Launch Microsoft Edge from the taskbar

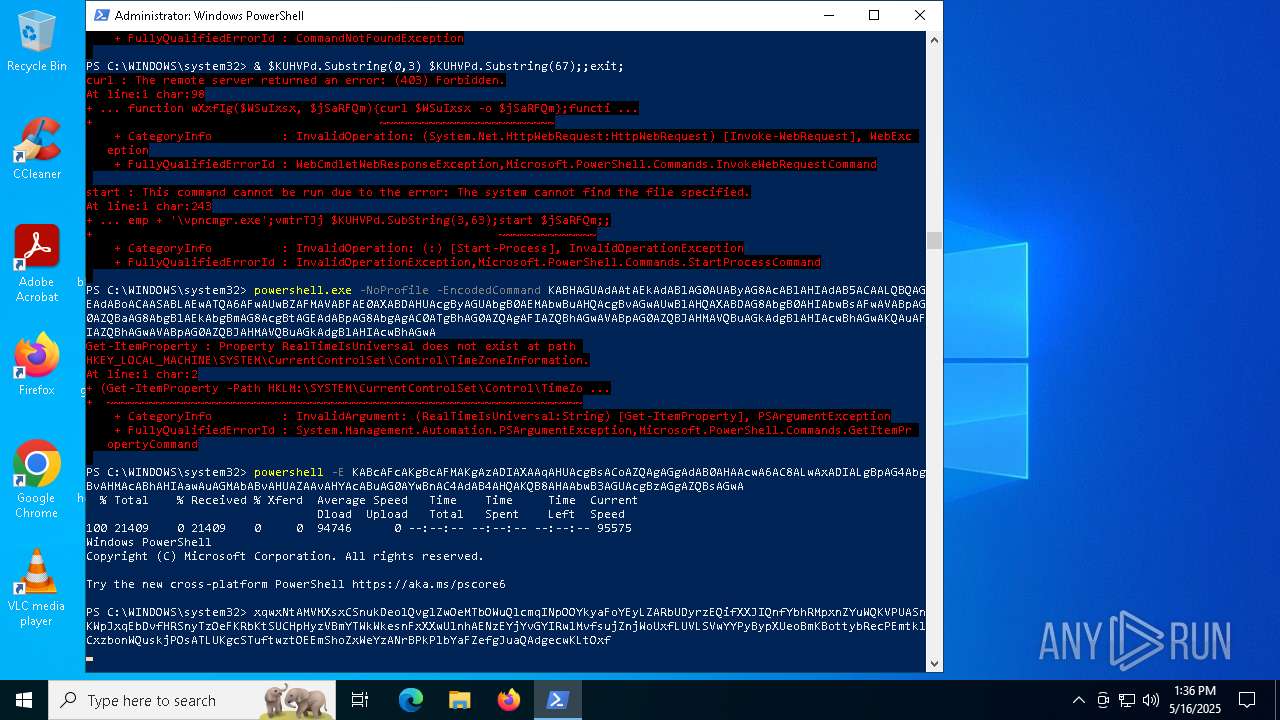(x=411, y=700)
